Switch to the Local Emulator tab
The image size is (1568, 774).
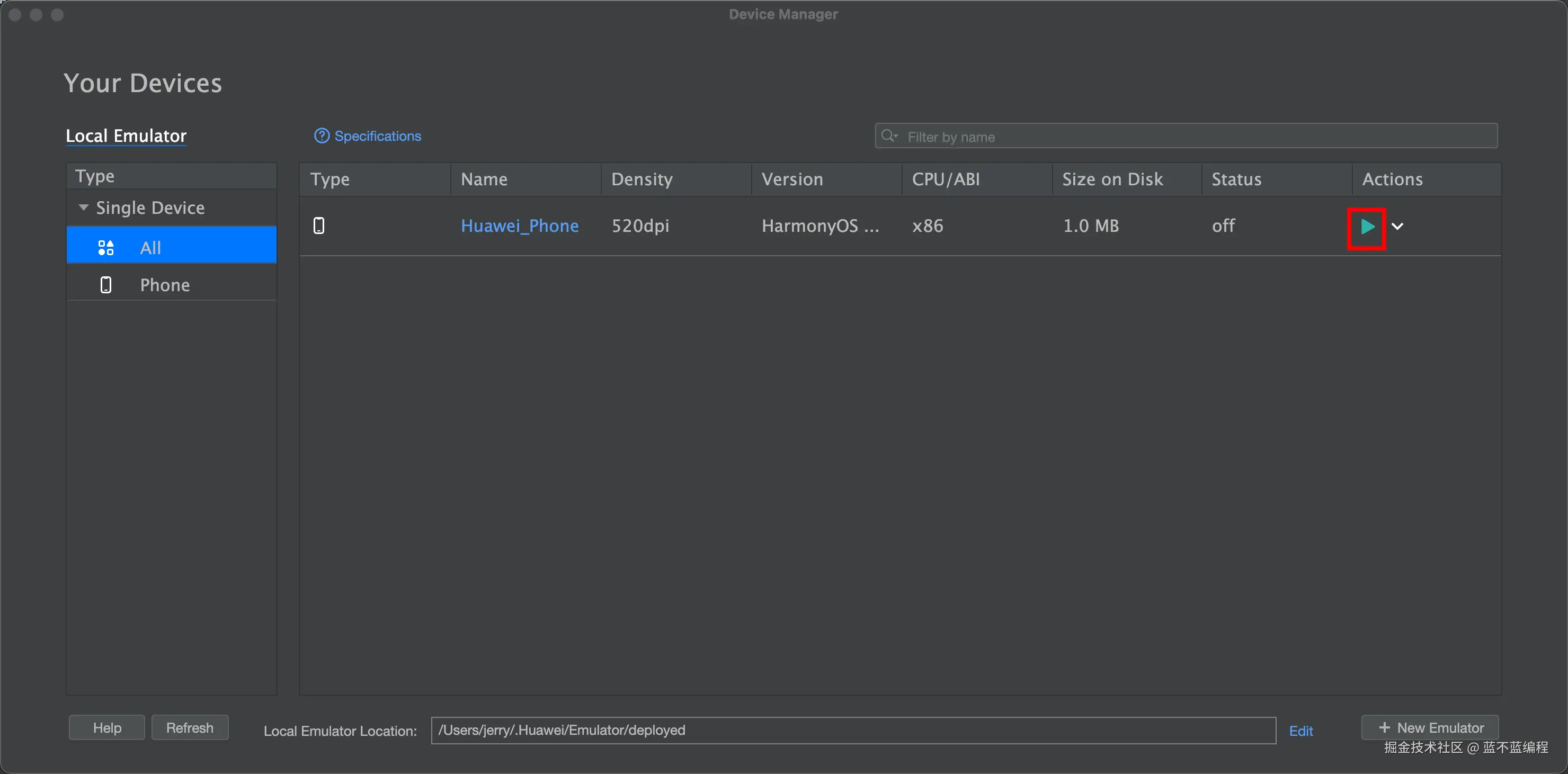click(x=126, y=136)
